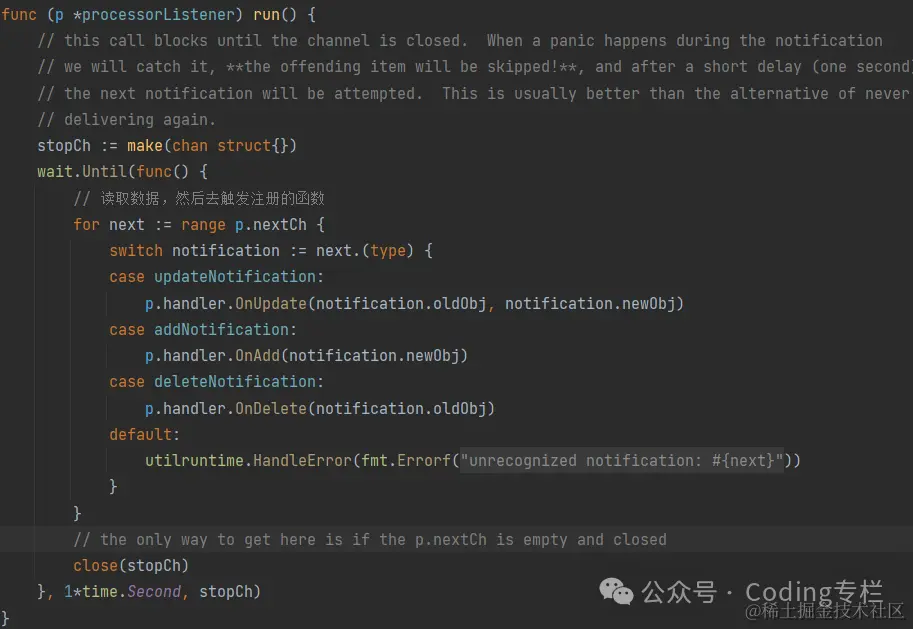Click the comment 'the only way to get here...'

(370, 540)
